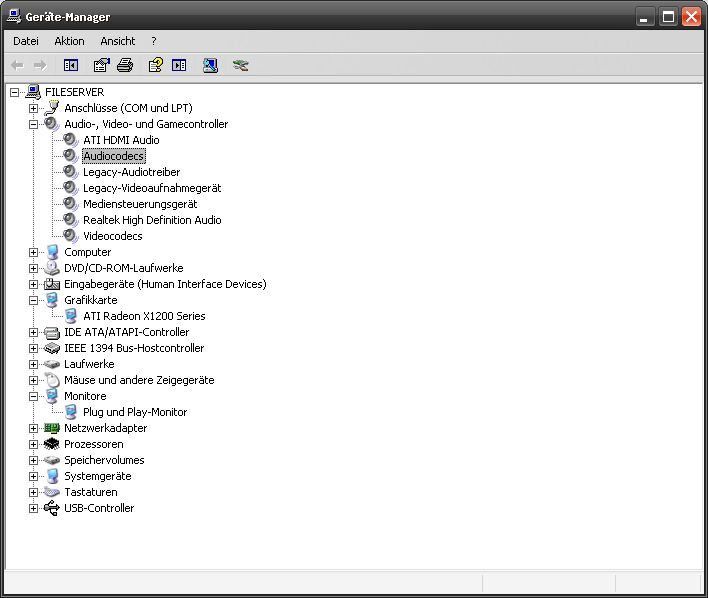Screen dimensions: 708x598
Task: Click Scan for hardware changes toolbar icon
Action: coord(241,65)
